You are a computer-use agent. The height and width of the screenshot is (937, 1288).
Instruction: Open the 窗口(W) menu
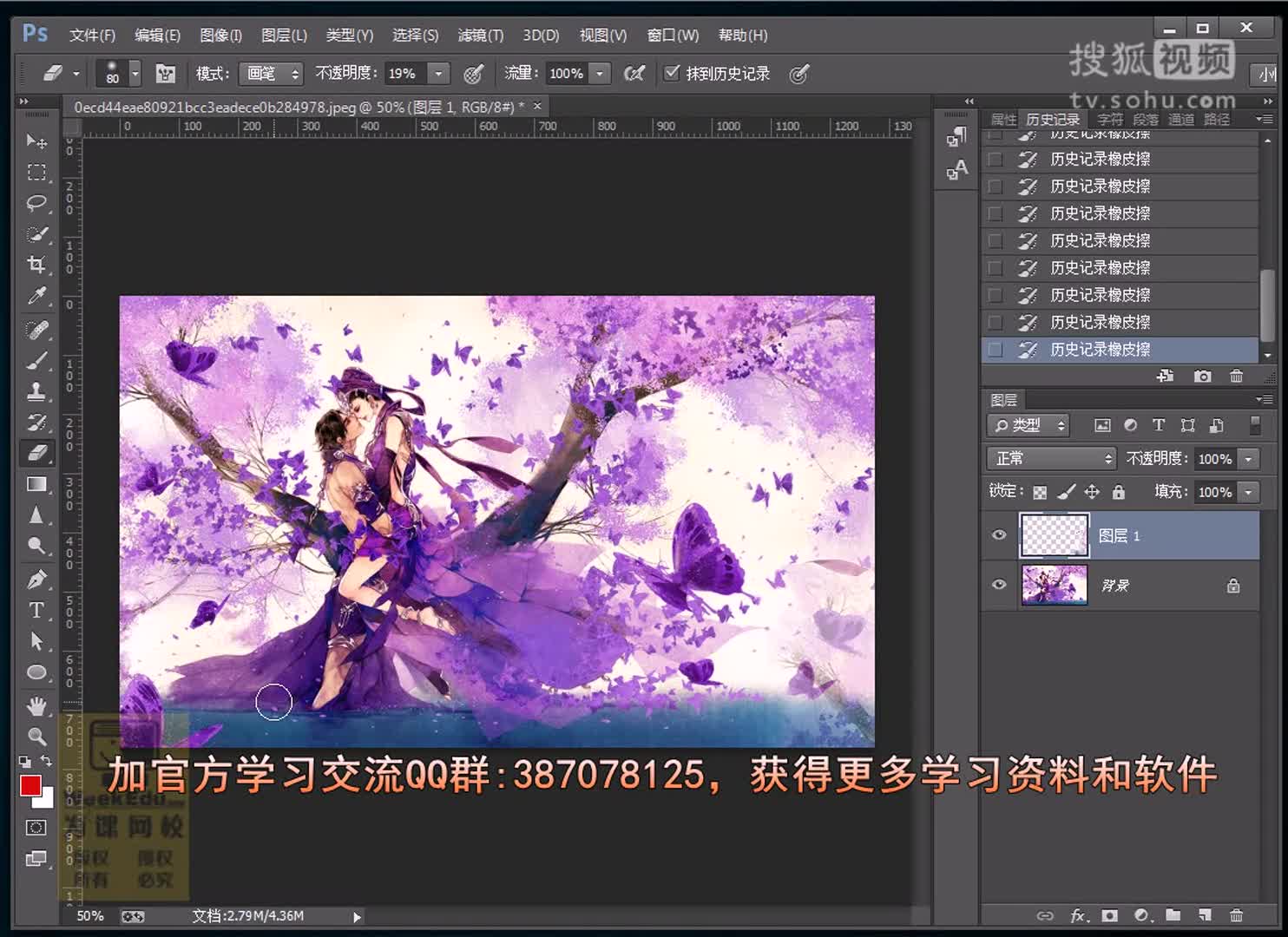[673, 36]
